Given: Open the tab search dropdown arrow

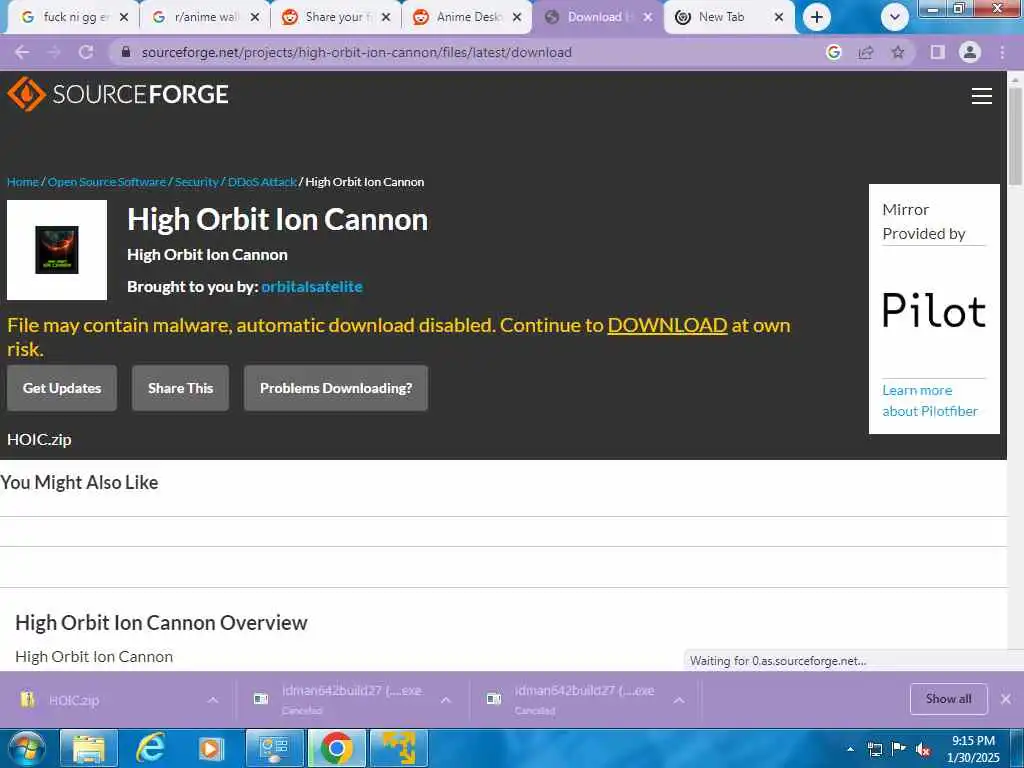Looking at the screenshot, I should point(895,18).
